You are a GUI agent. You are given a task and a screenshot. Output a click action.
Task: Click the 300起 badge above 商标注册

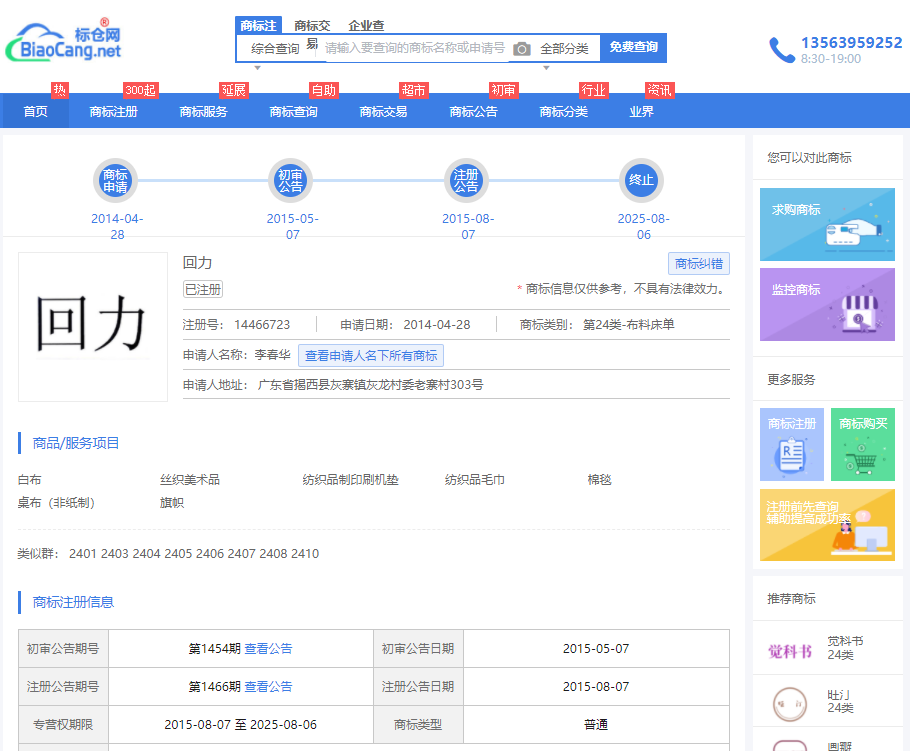click(140, 90)
